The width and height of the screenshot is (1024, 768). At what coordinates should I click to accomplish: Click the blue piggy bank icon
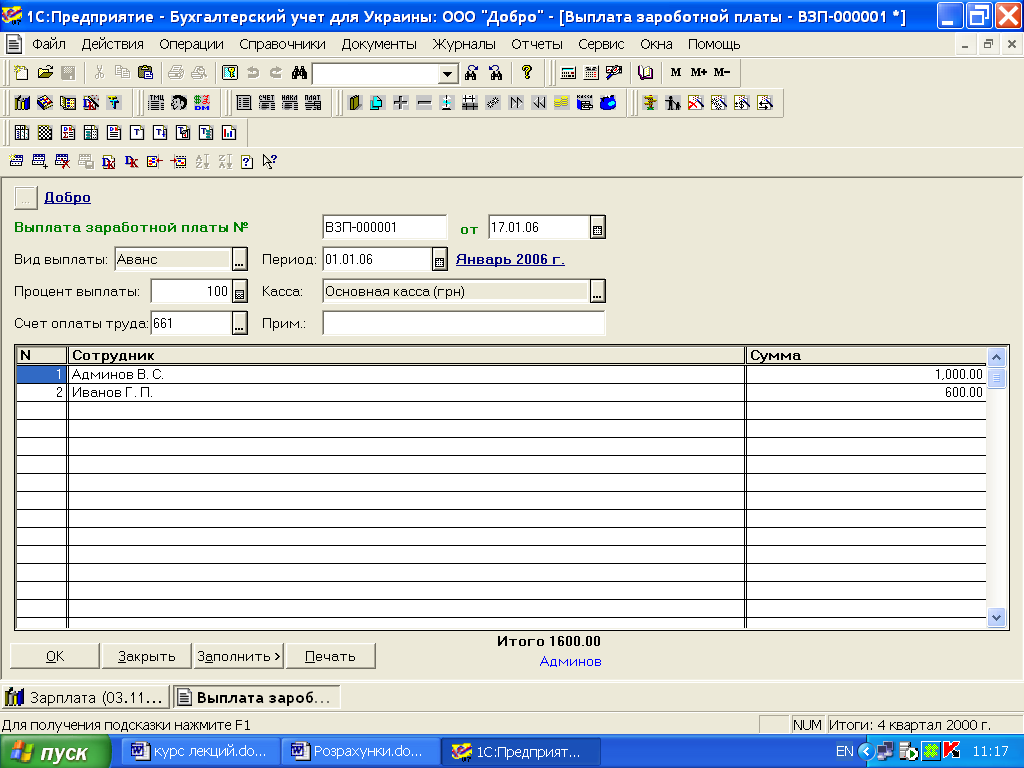[608, 103]
